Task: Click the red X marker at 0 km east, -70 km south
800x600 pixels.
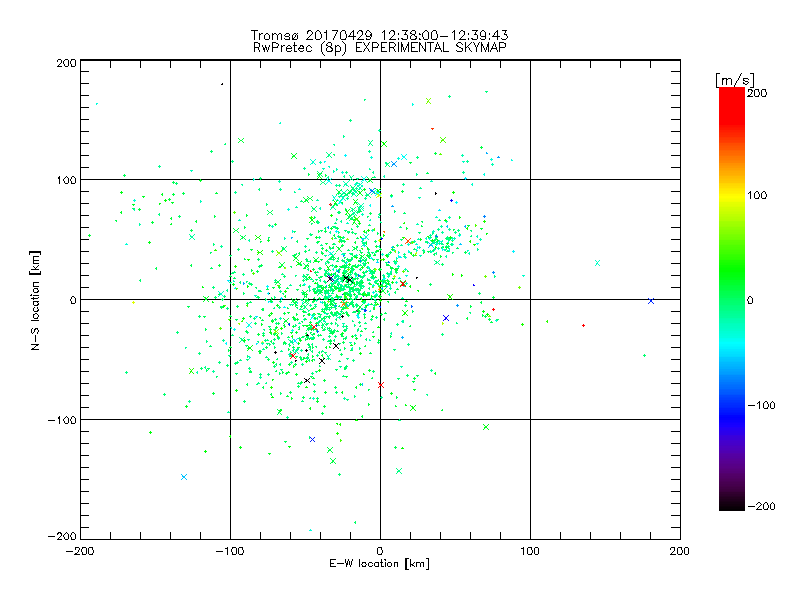Action: (381, 385)
